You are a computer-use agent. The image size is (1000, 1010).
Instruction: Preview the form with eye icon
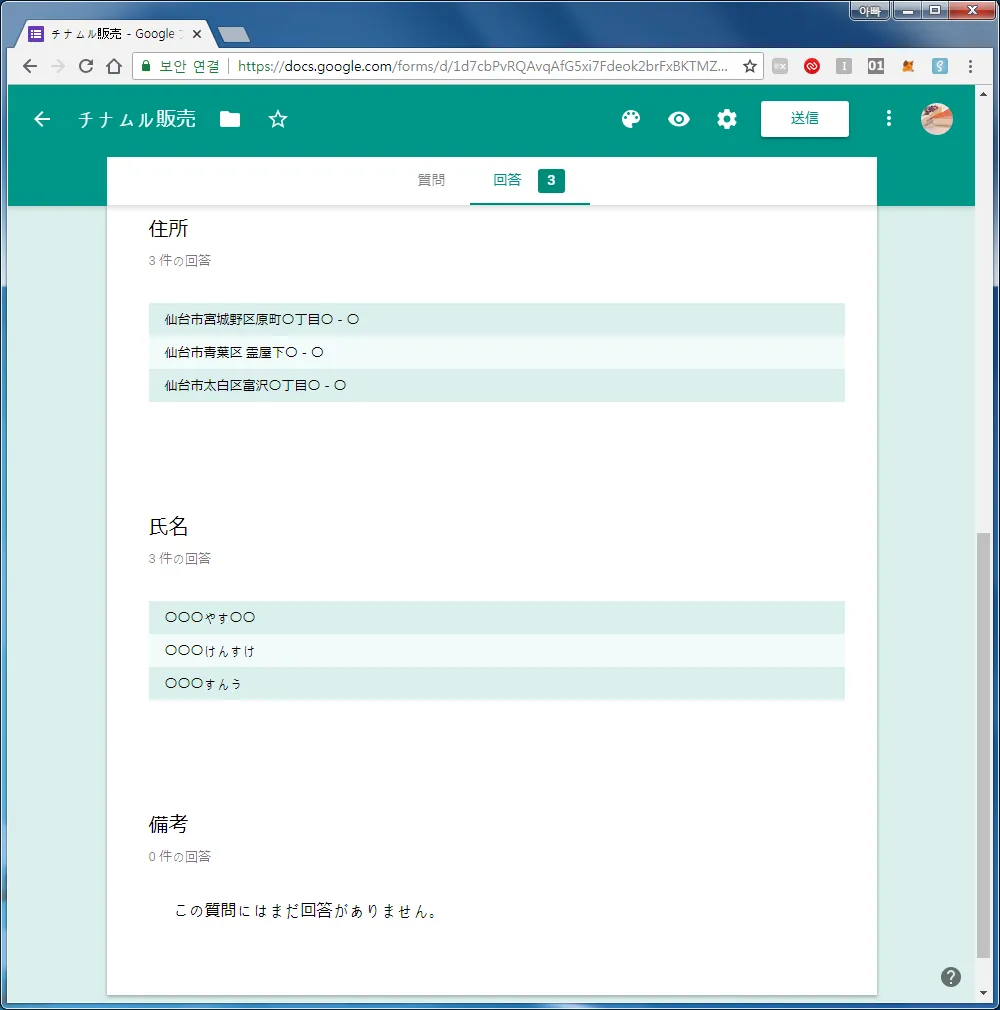pyautogui.click(x=678, y=119)
